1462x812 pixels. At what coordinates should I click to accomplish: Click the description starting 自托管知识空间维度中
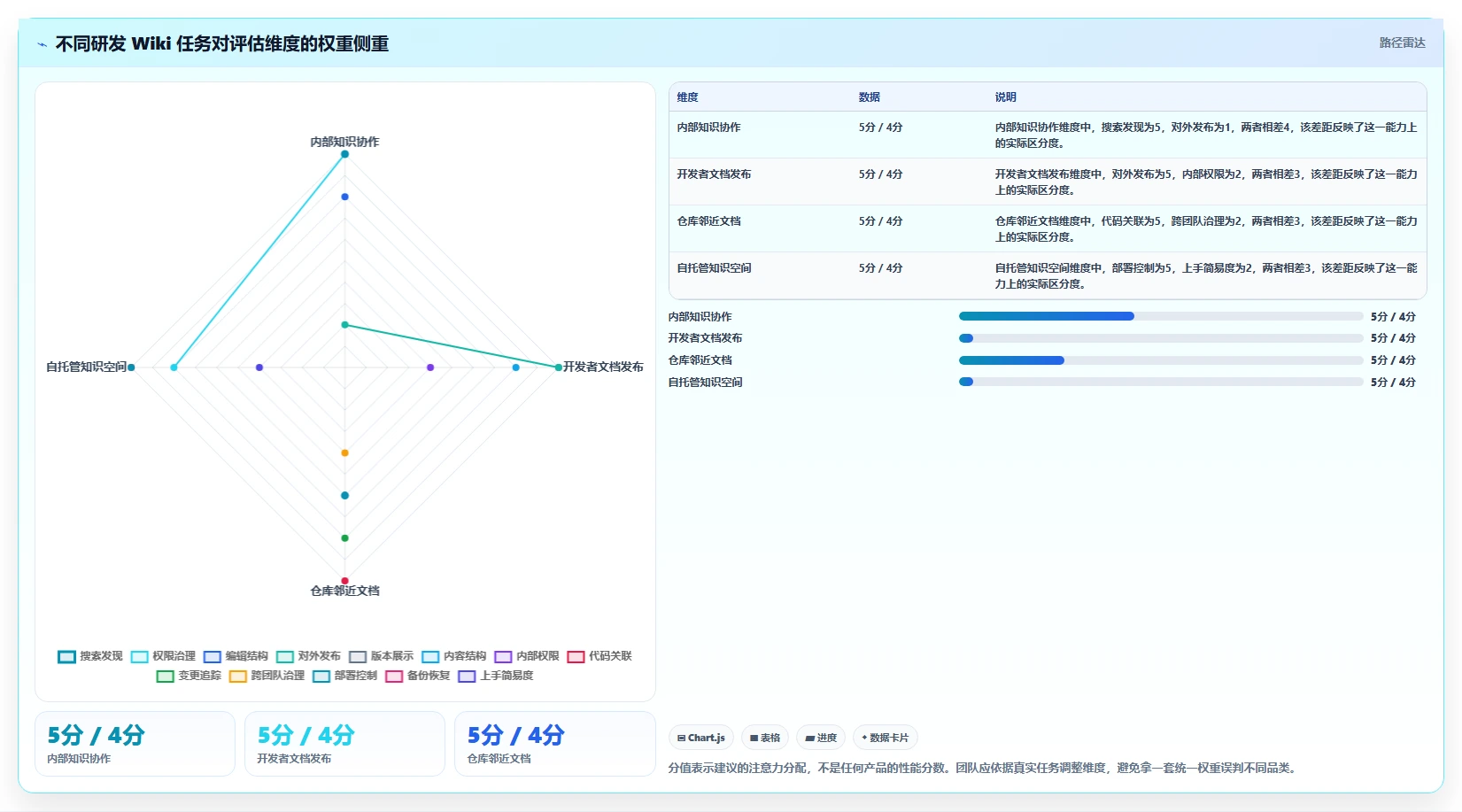tap(1206, 276)
